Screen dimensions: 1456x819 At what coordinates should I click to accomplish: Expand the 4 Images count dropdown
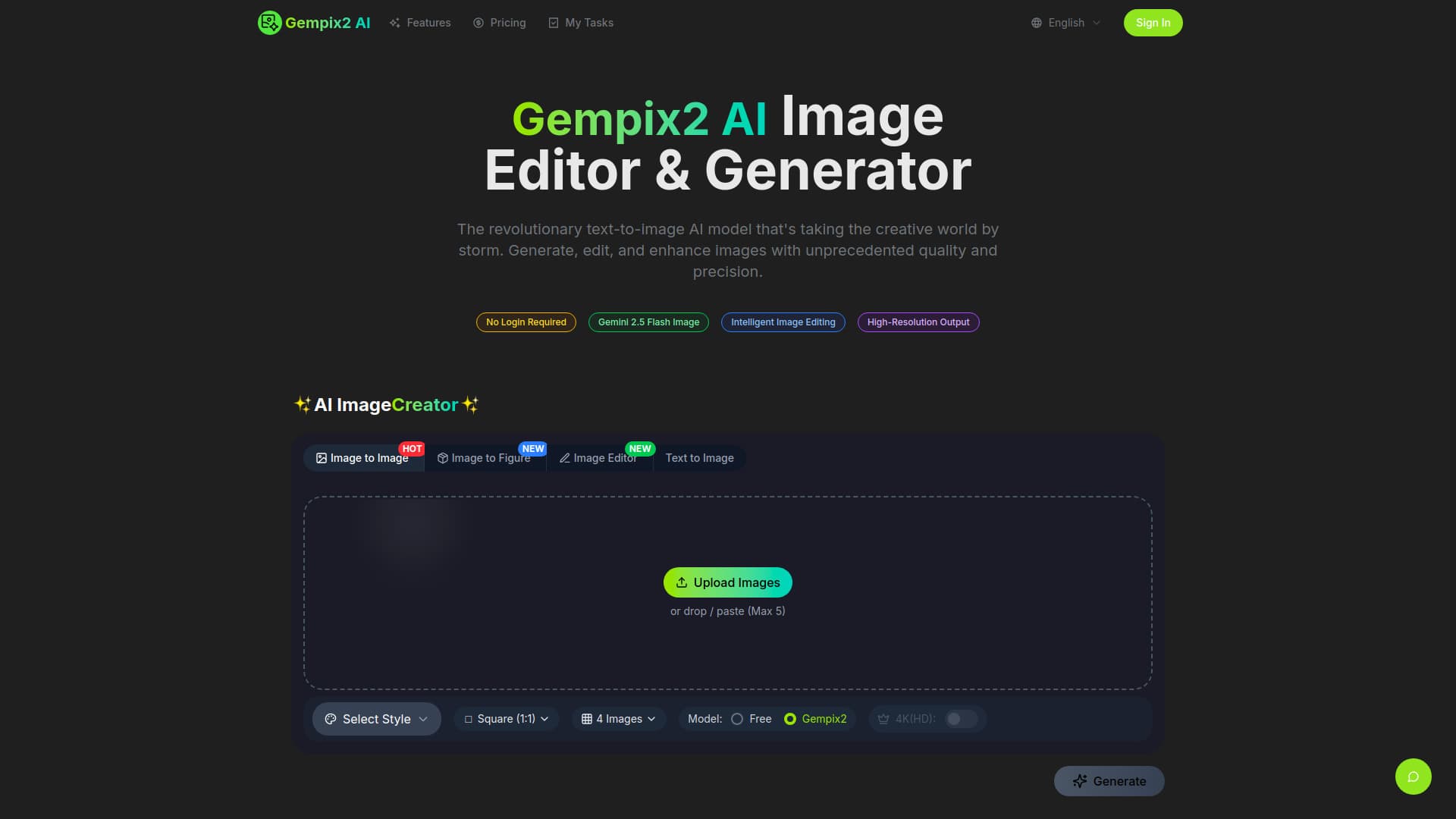pyautogui.click(x=618, y=718)
